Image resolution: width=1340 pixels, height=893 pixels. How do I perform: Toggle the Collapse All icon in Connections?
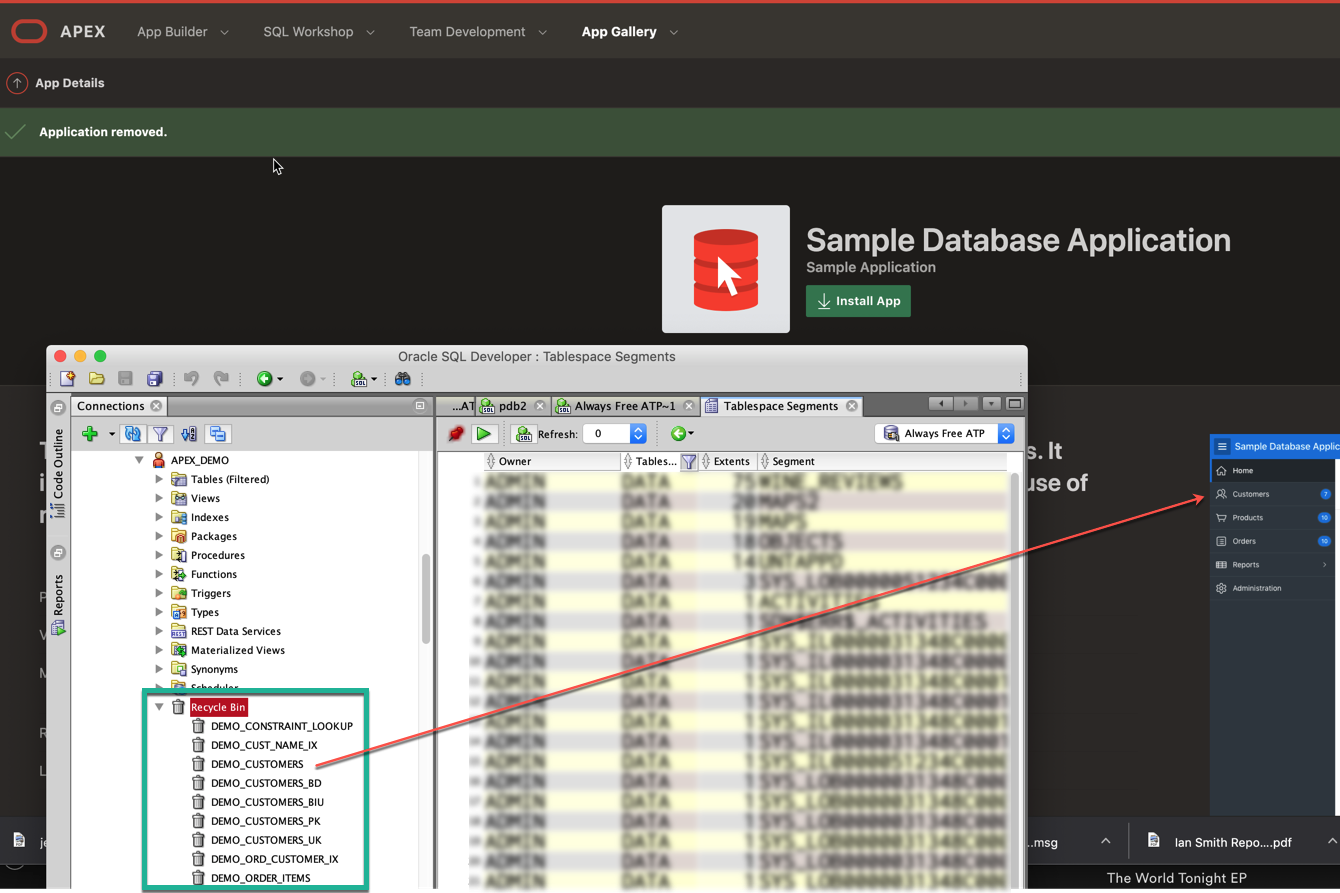click(x=218, y=434)
